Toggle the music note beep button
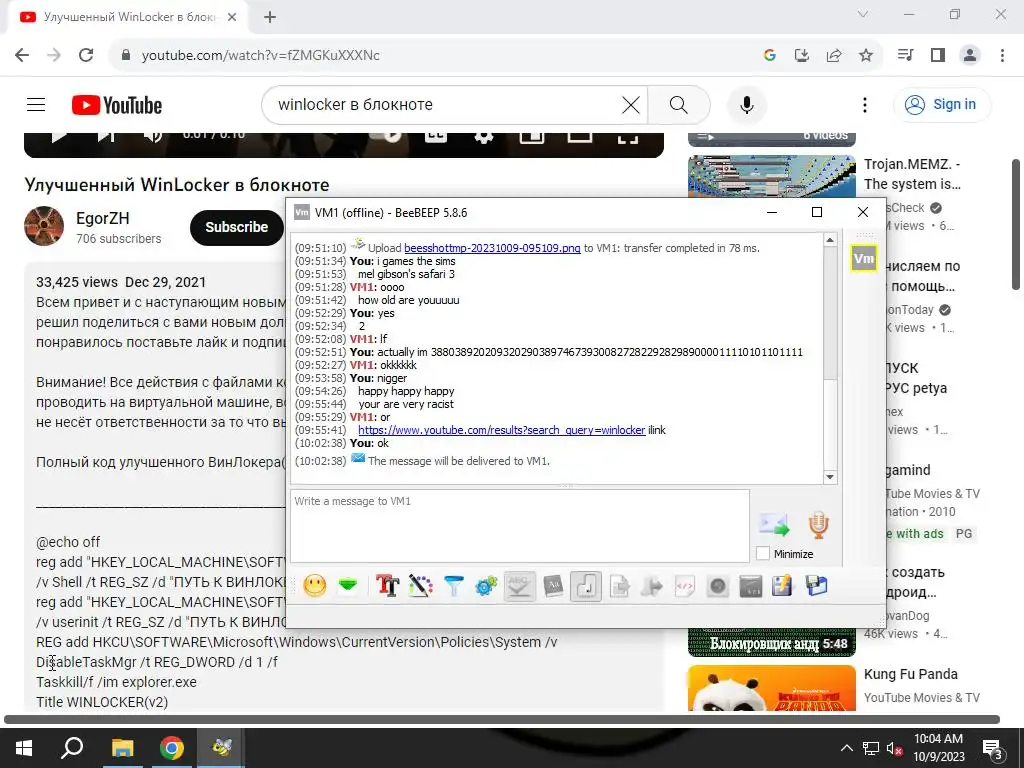The width and height of the screenshot is (1024, 768). [586, 586]
